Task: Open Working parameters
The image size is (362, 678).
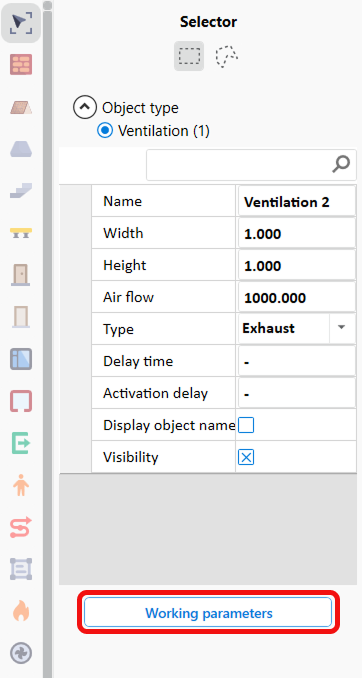Action: [208, 613]
